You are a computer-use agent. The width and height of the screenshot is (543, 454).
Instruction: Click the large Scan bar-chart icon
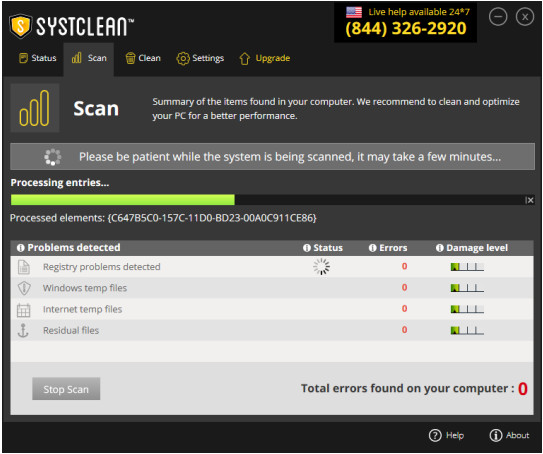point(35,108)
